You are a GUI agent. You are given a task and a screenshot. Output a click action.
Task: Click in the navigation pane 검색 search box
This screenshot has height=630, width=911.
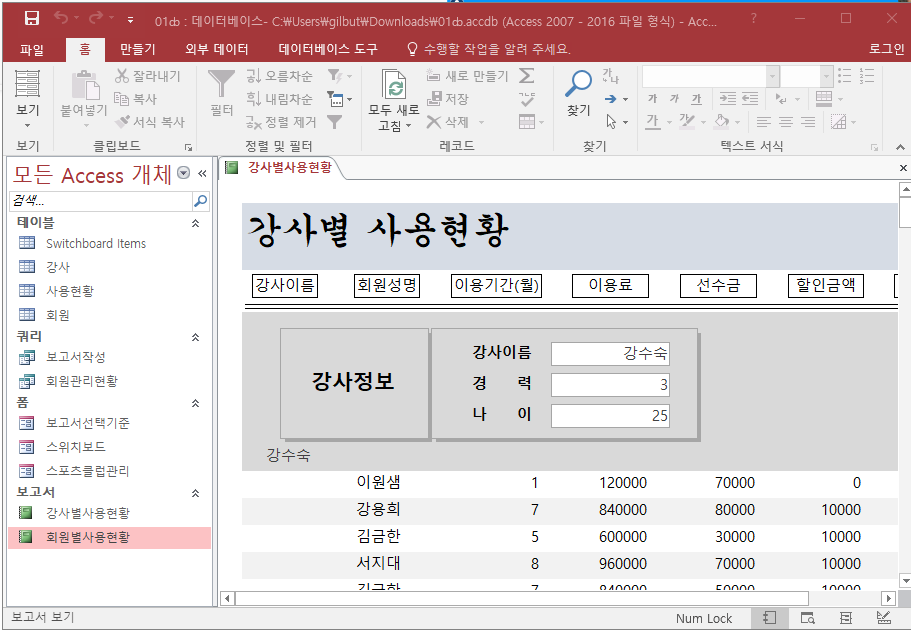click(100, 201)
